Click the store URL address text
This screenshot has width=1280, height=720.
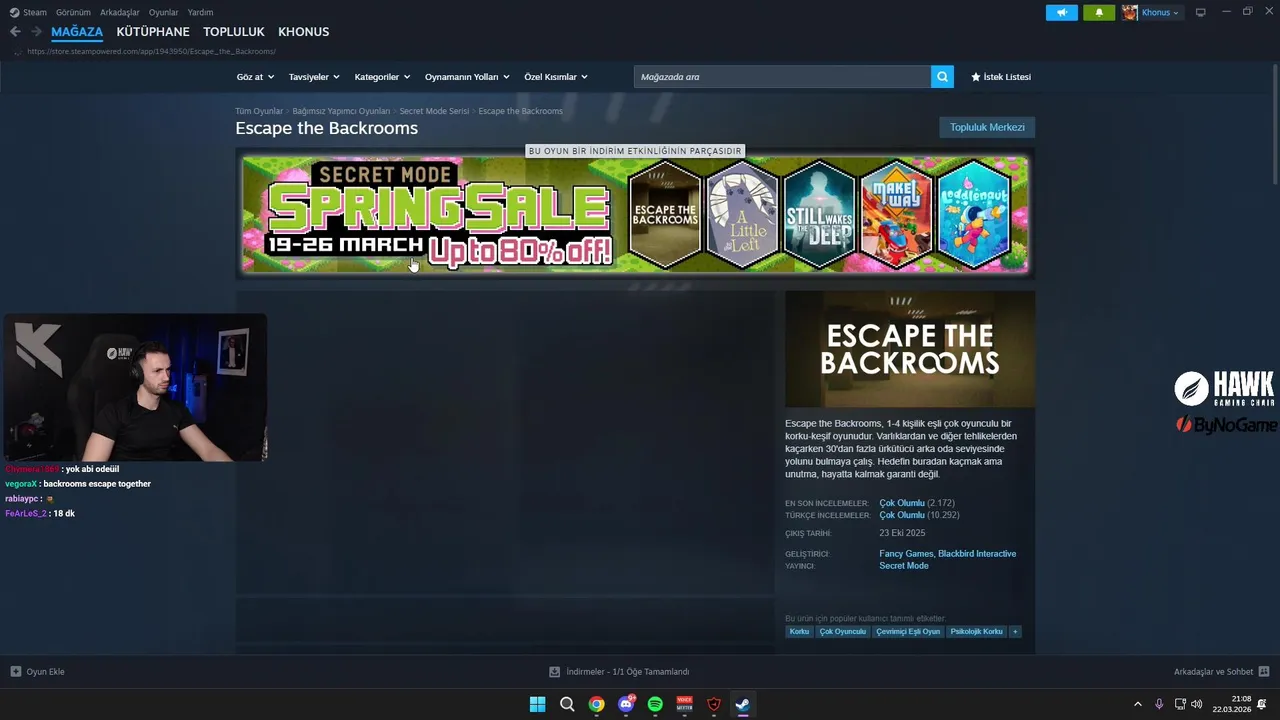pyautogui.click(x=151, y=51)
